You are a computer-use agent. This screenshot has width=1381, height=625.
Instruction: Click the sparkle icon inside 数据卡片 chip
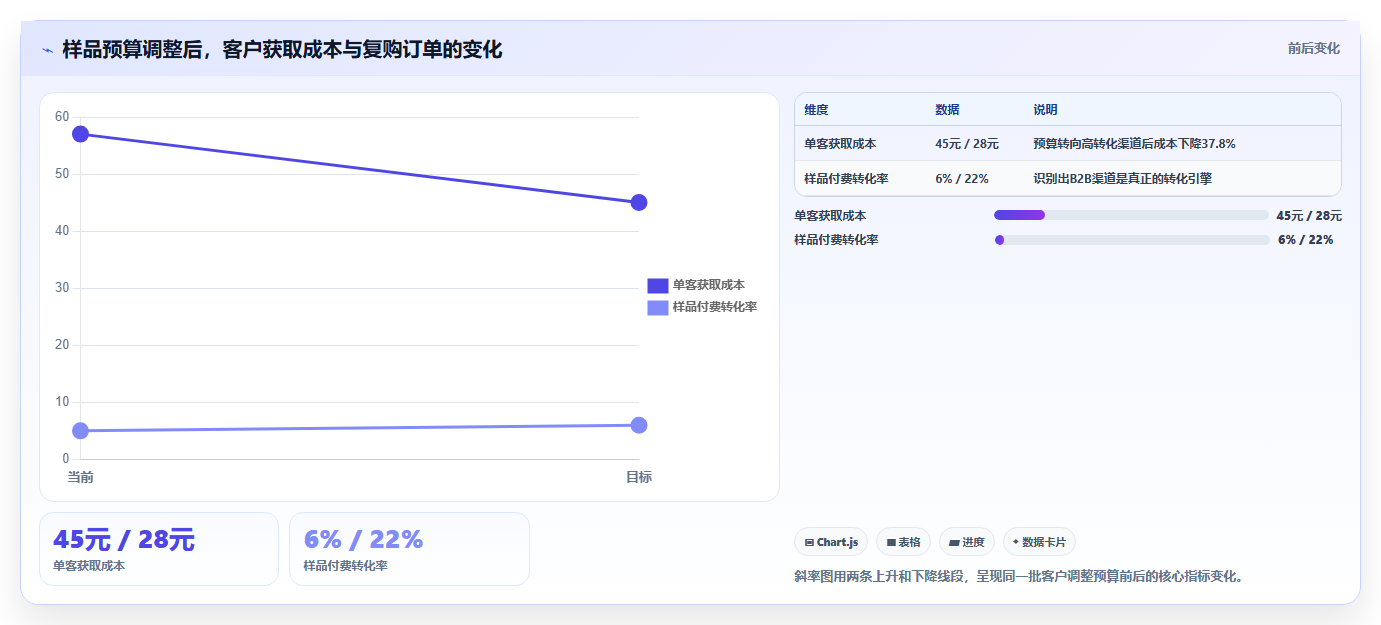(1016, 542)
